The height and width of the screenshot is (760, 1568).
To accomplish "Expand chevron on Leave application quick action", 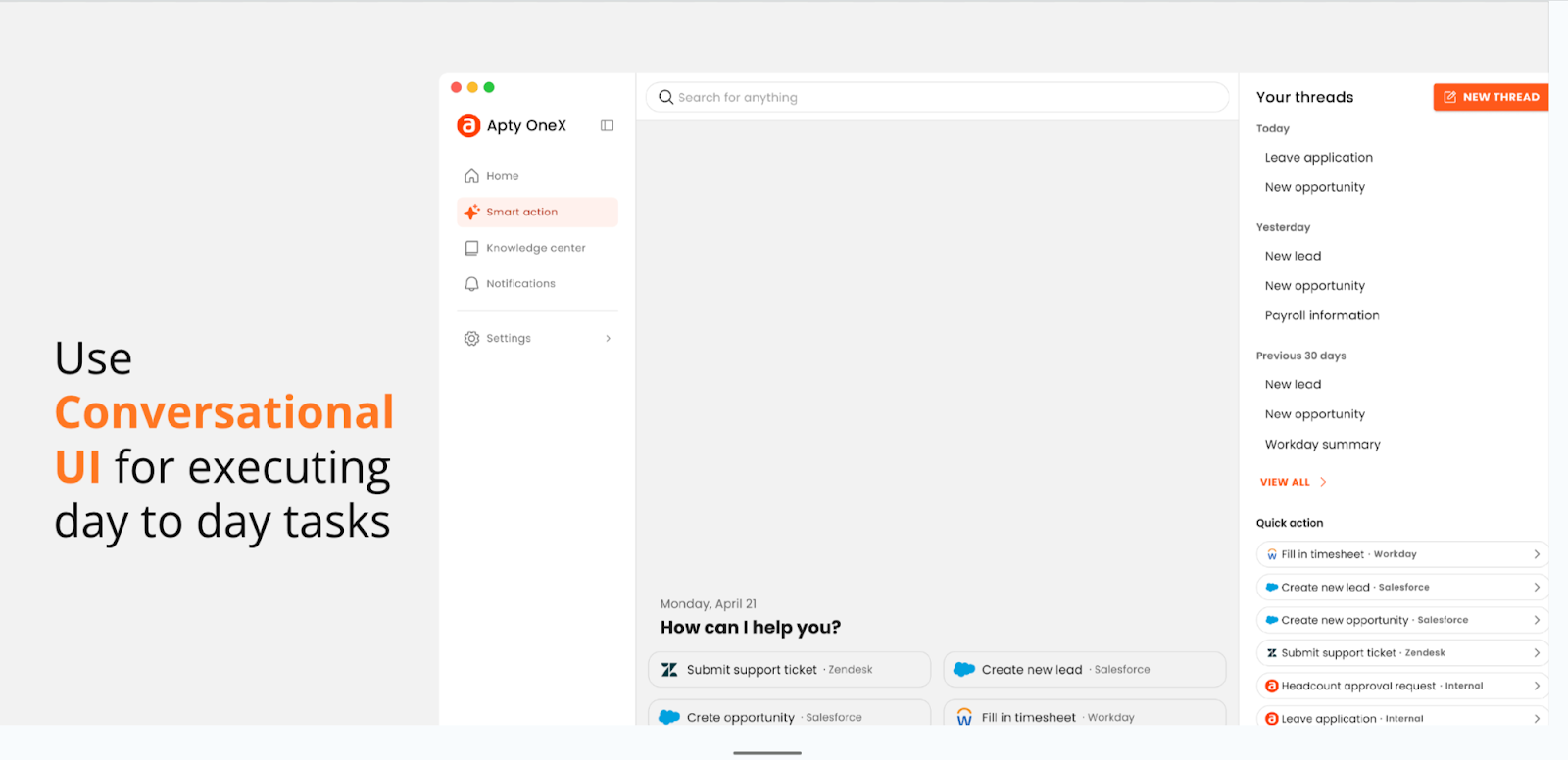I will [x=1537, y=719].
